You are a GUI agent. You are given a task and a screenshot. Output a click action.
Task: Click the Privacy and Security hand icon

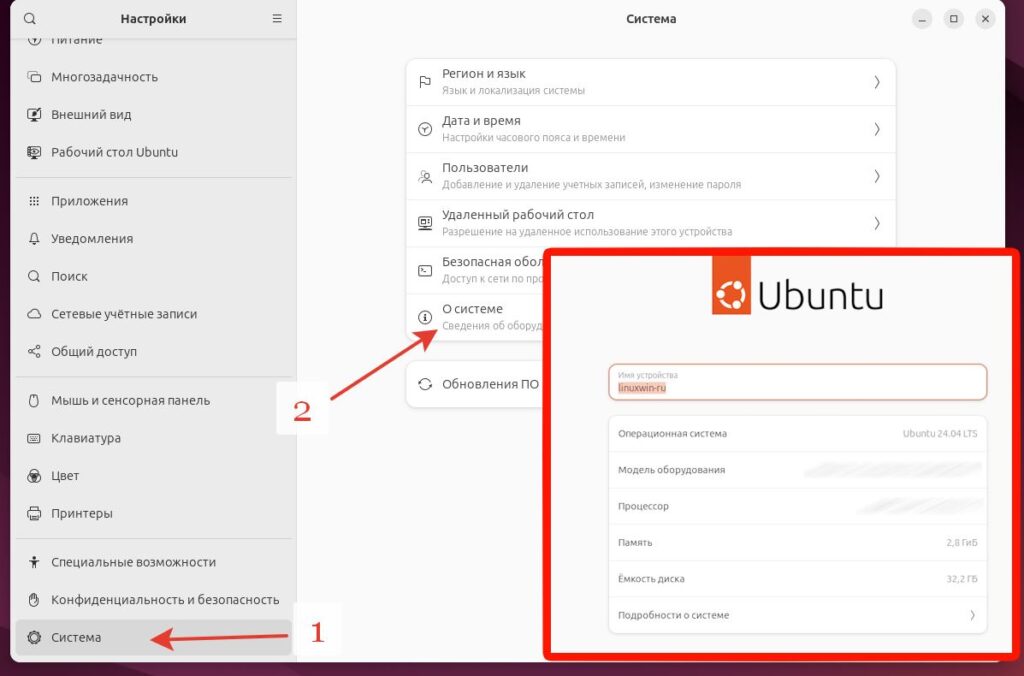34,600
